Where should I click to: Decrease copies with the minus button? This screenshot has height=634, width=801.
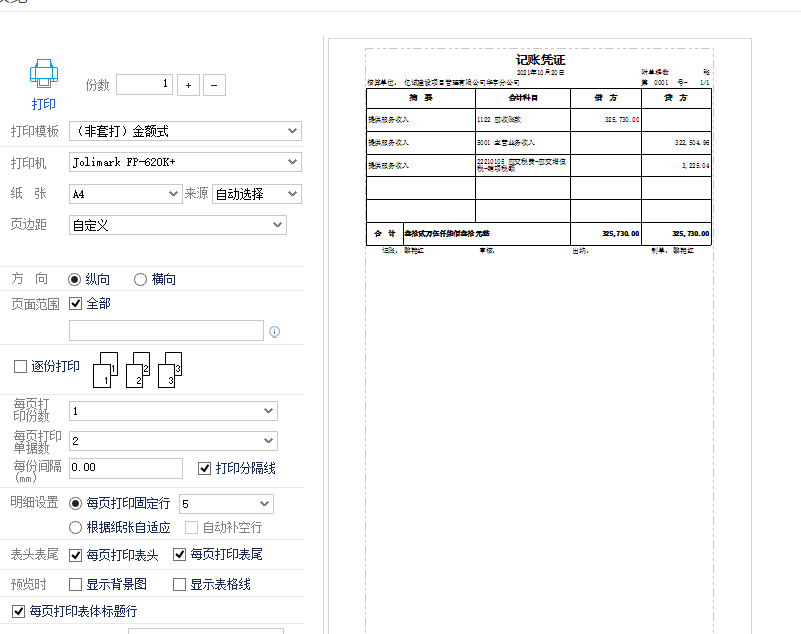pyautogui.click(x=214, y=85)
